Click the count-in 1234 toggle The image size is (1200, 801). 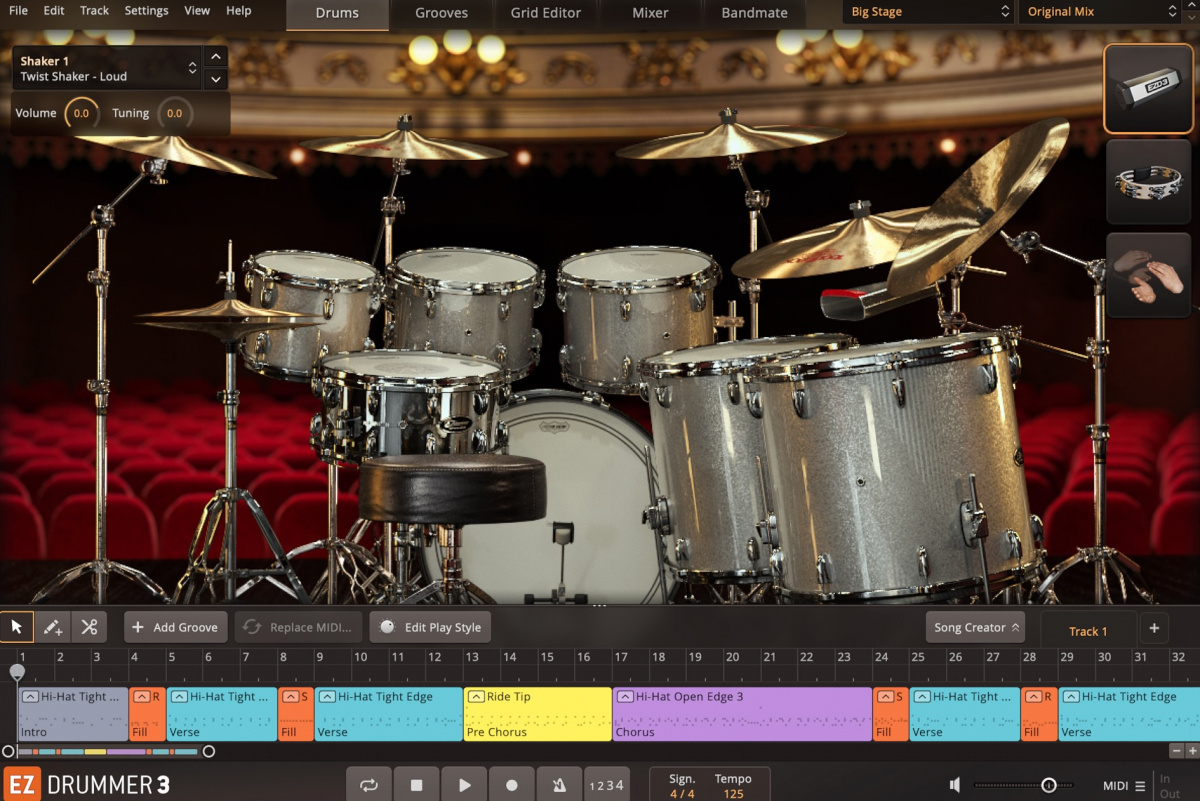606,784
